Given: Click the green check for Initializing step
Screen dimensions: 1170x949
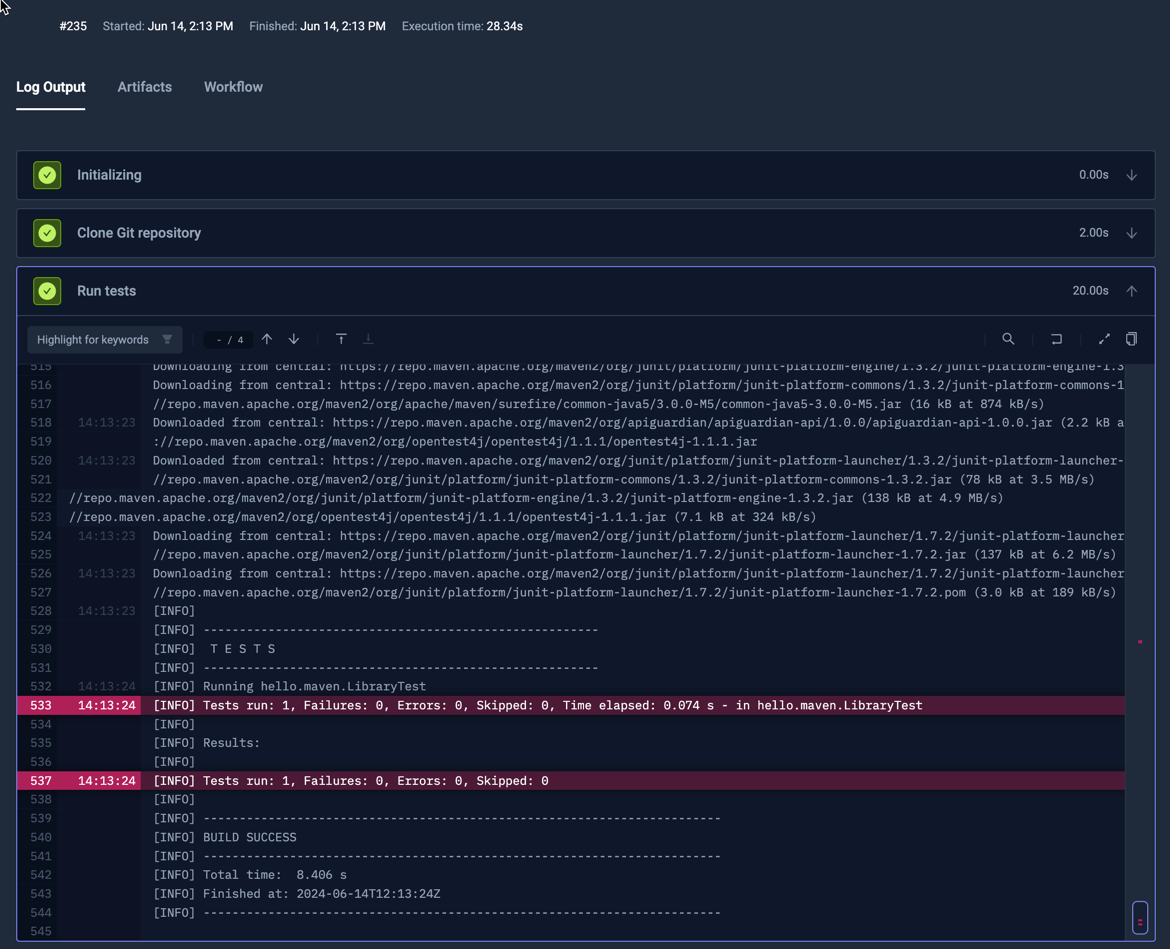Looking at the screenshot, I should pyautogui.click(x=47, y=174).
